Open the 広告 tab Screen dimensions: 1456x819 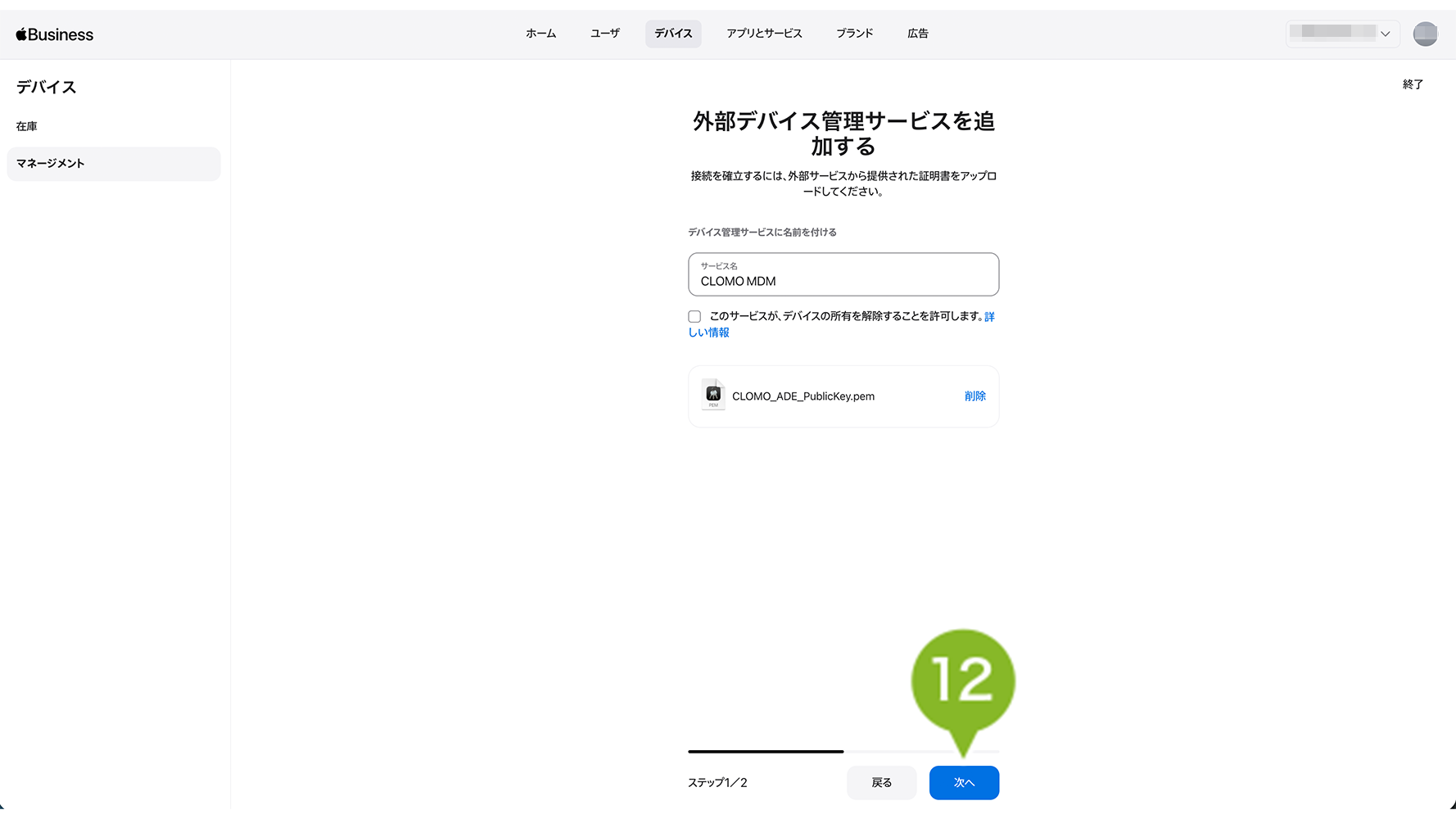[x=917, y=34]
